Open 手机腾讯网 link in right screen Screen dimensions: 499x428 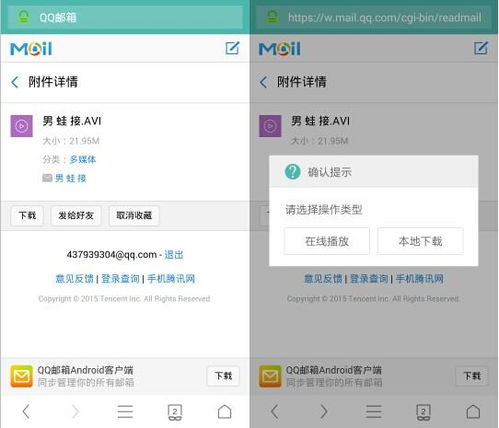[420, 279]
